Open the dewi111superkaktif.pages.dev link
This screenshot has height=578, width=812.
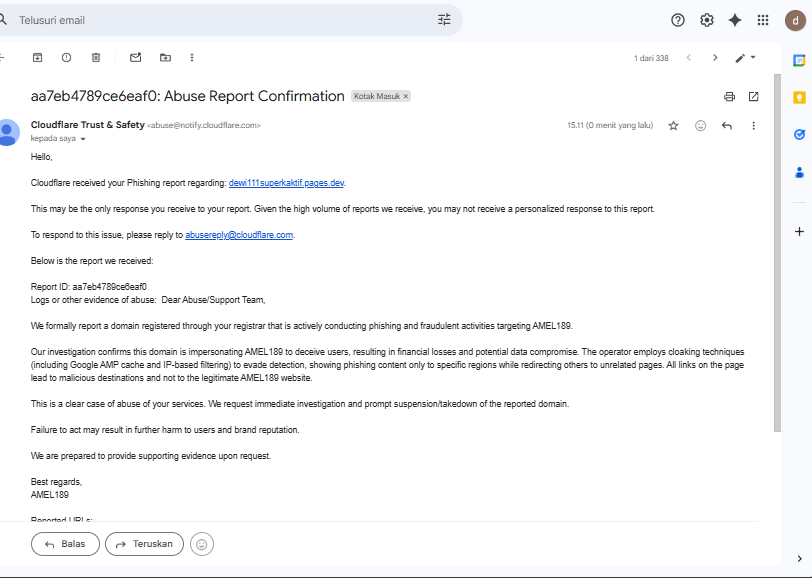tap(286, 183)
